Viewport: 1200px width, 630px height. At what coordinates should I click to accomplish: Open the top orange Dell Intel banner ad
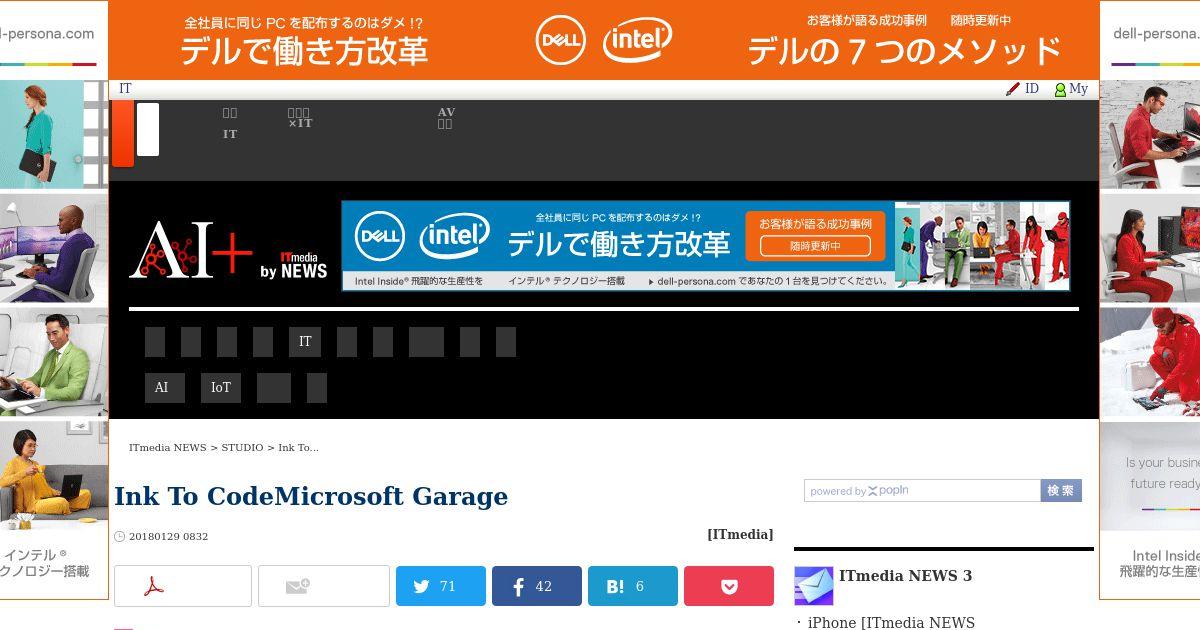click(x=604, y=40)
